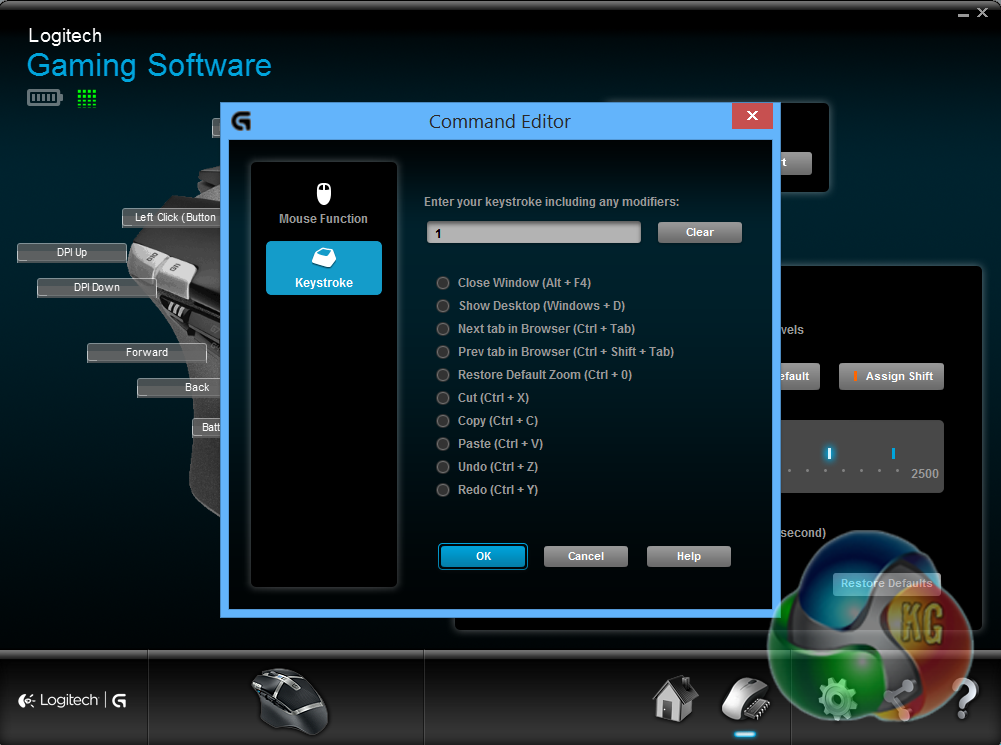Choose Next tab in Browser (Ctrl + Tab)

pyautogui.click(x=443, y=329)
